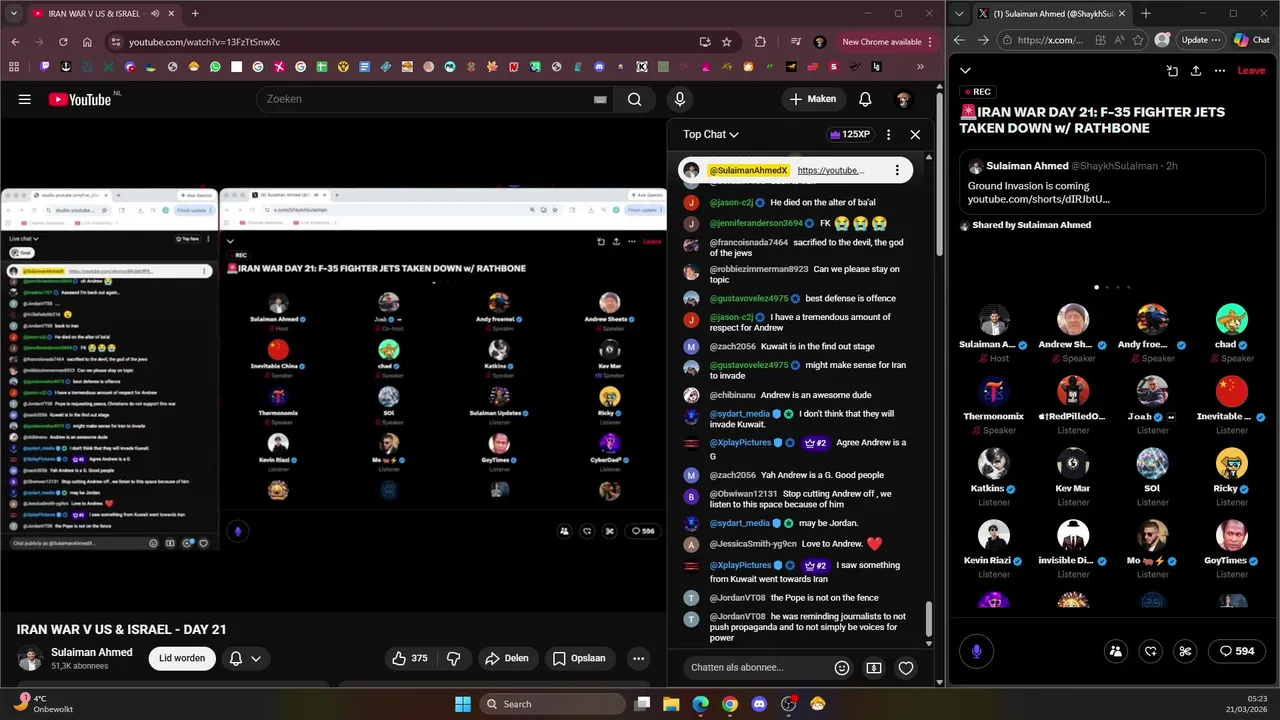1280x720 pixels.
Task: Open the pinned youtube link in chat
Action: pos(830,170)
